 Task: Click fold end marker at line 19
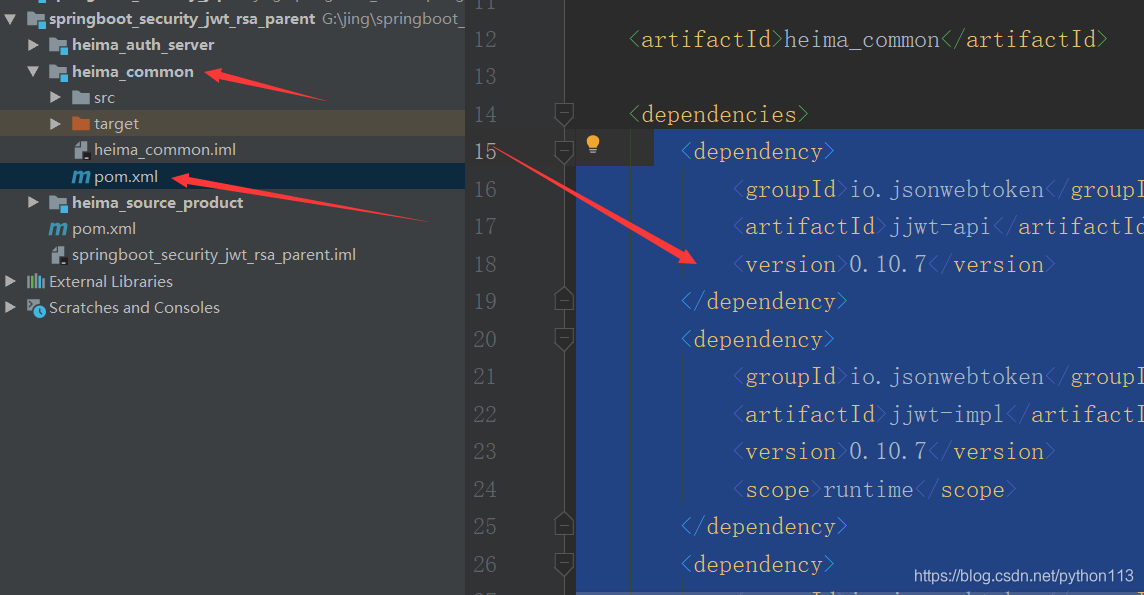point(564,300)
